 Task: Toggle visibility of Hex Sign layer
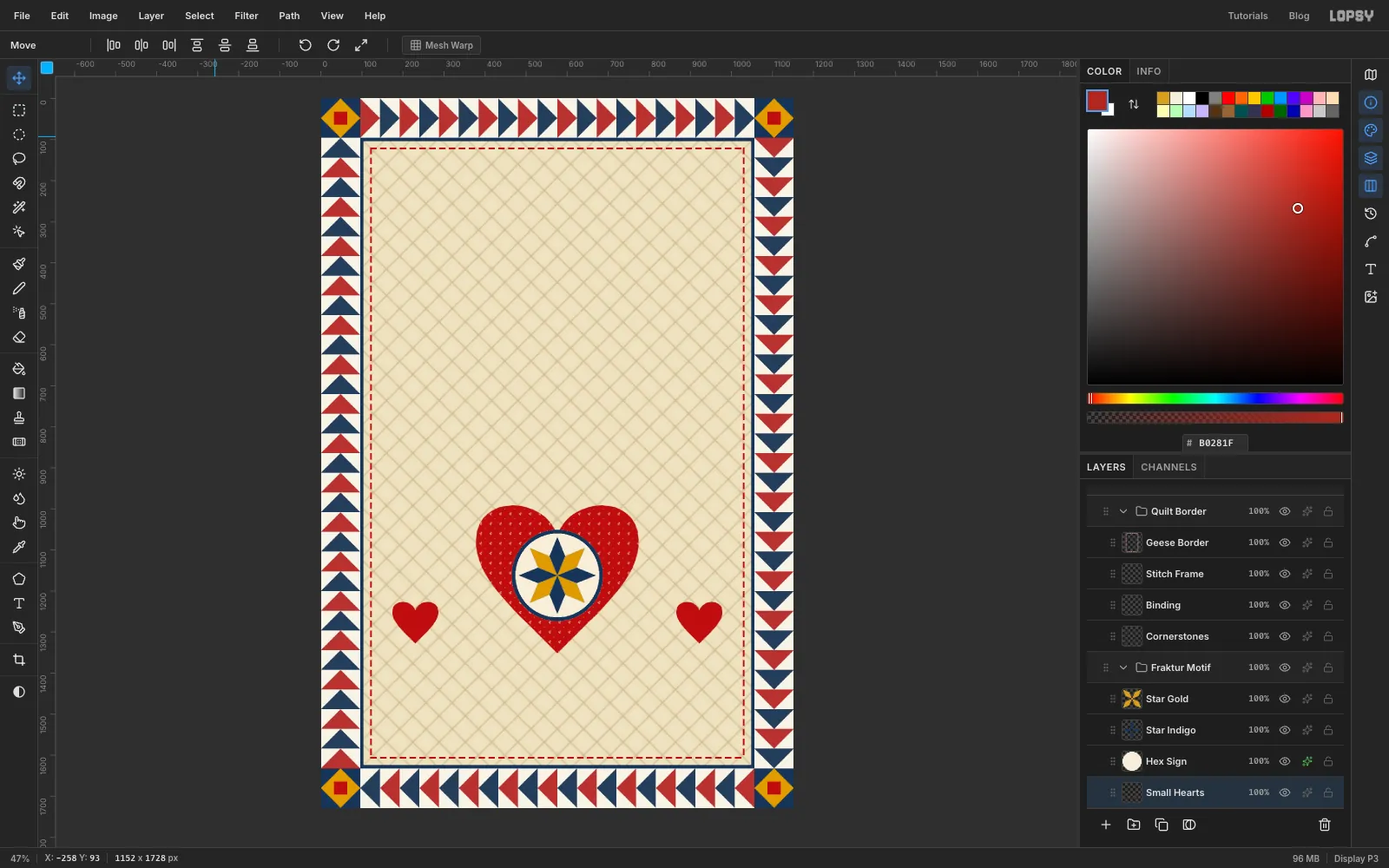click(1285, 761)
